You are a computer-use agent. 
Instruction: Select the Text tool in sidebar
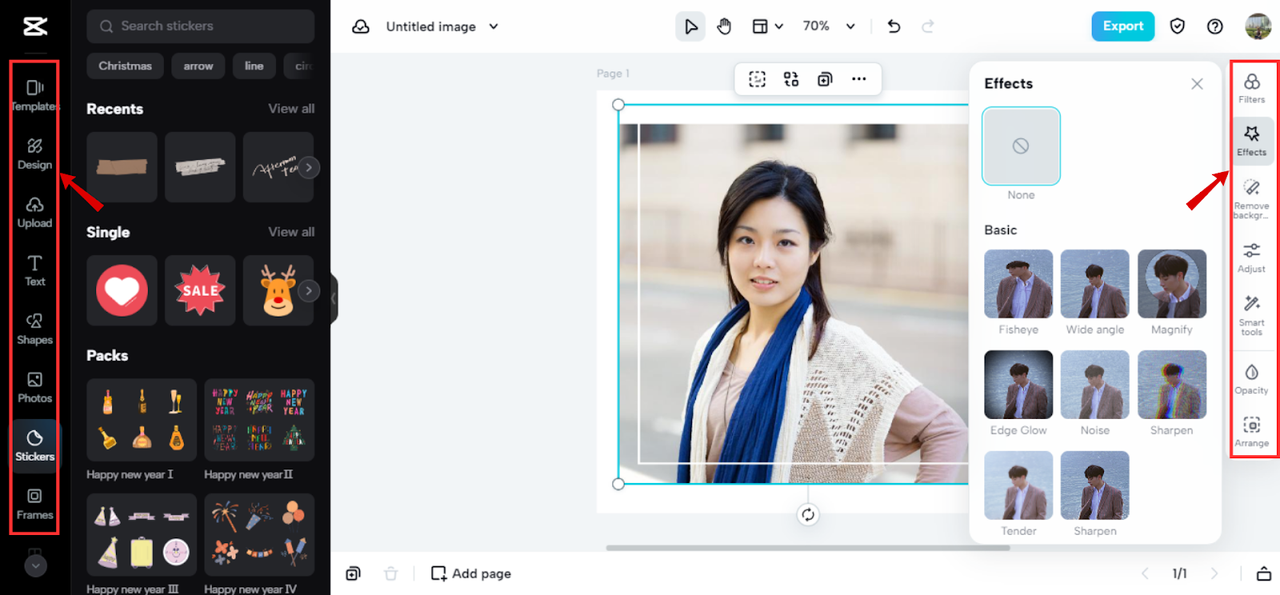[x=35, y=270]
